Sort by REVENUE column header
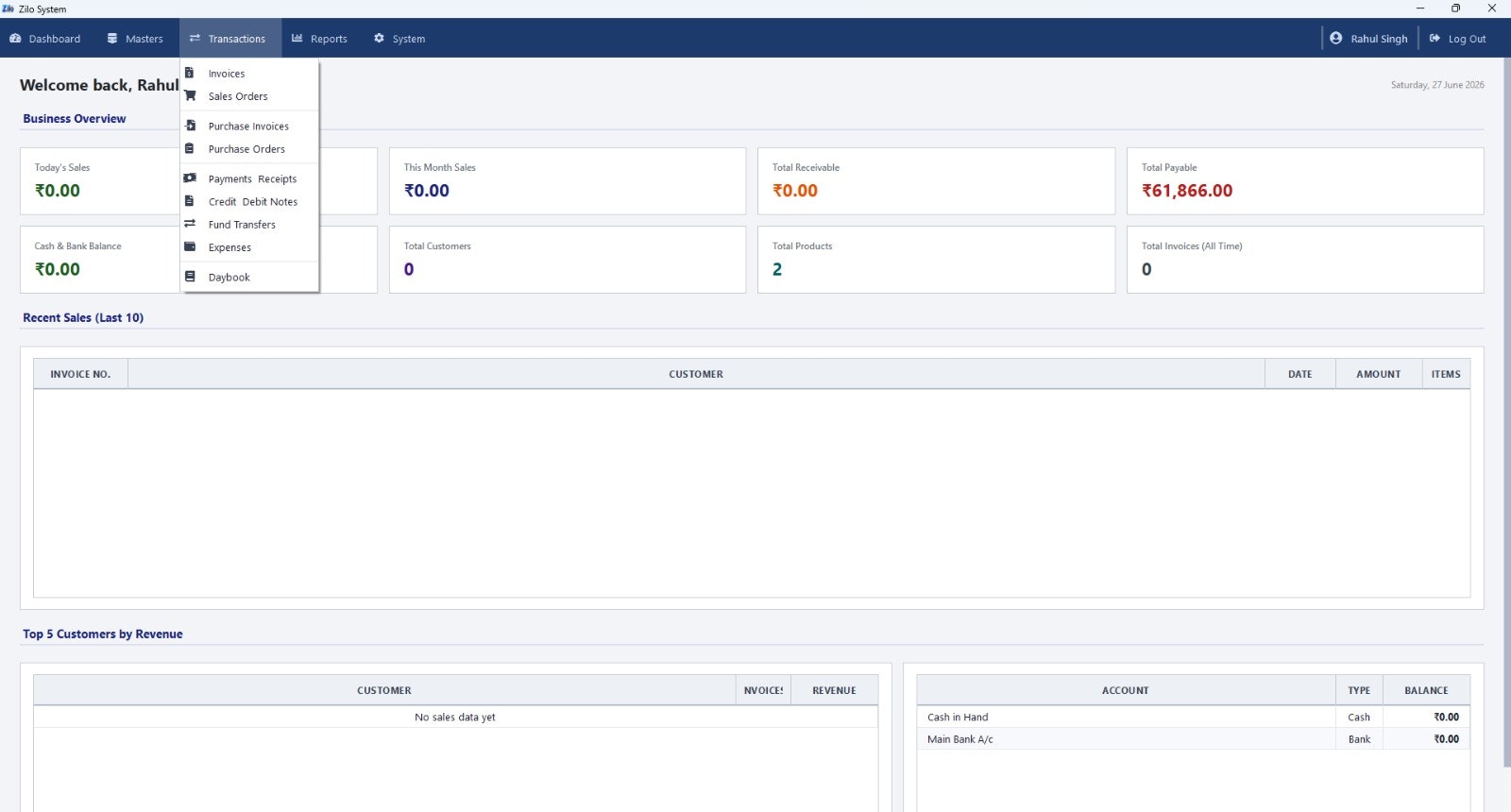Viewport: 1511px width, 812px height. click(x=834, y=690)
